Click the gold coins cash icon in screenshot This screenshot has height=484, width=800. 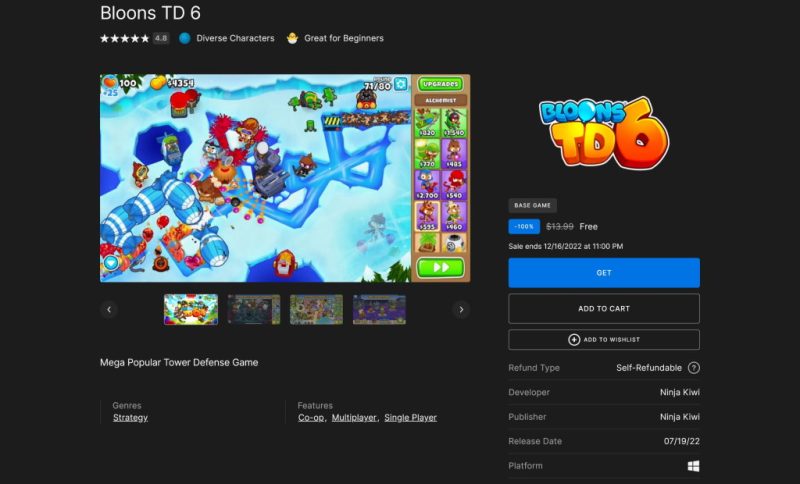[158, 82]
